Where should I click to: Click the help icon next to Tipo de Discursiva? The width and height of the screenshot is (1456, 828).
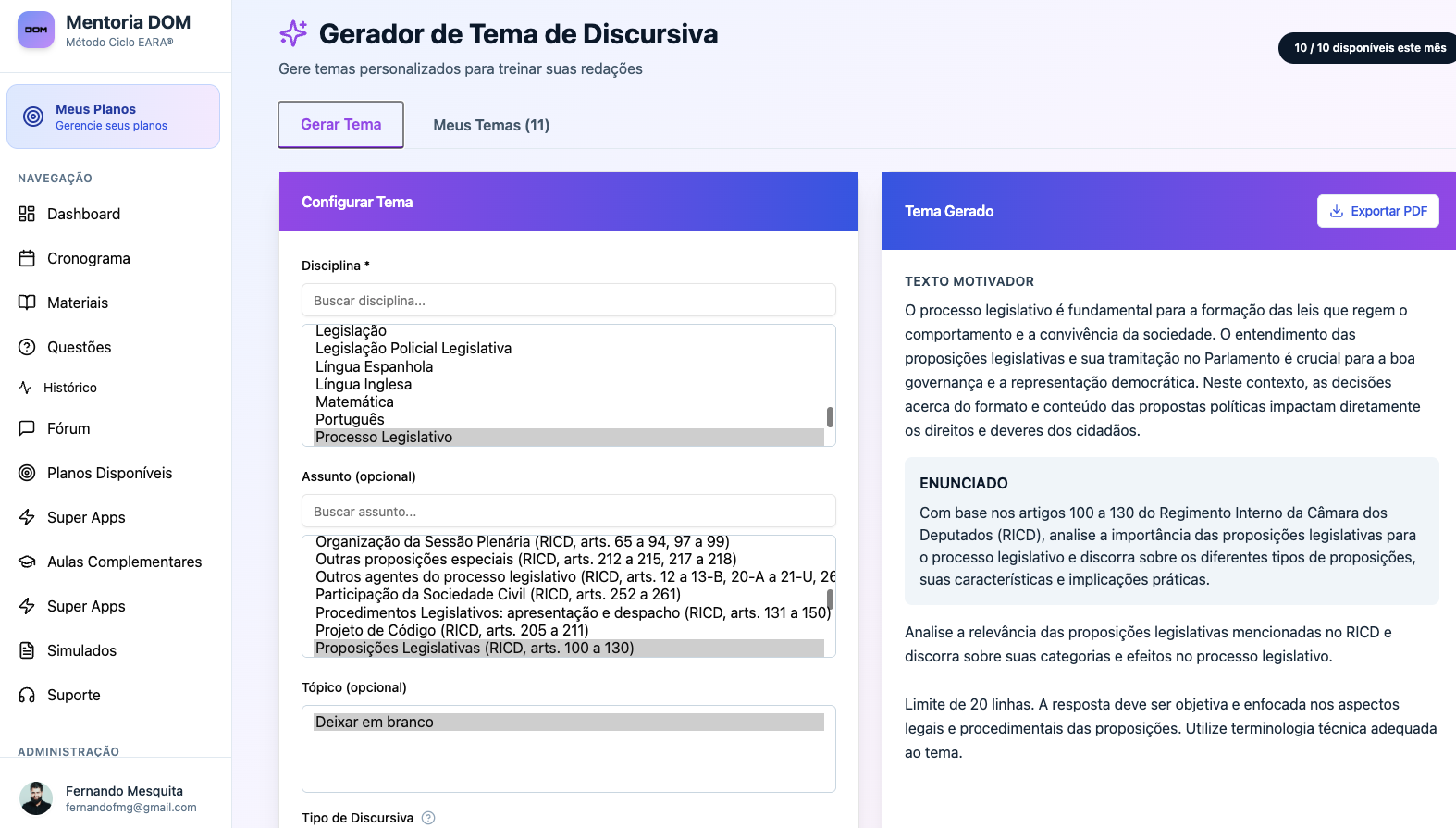pyautogui.click(x=428, y=818)
